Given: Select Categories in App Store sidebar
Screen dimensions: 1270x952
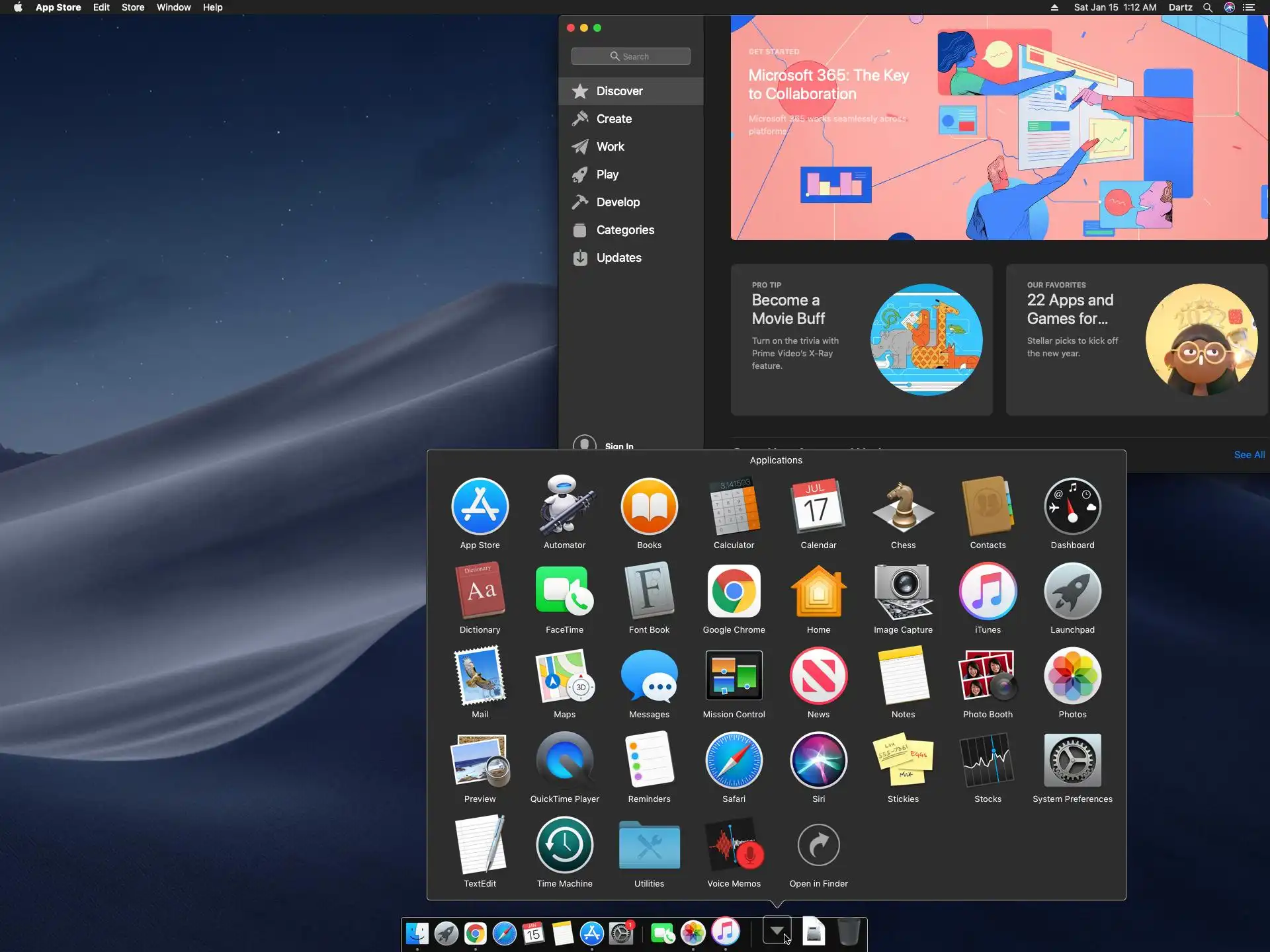Looking at the screenshot, I should click(x=624, y=230).
